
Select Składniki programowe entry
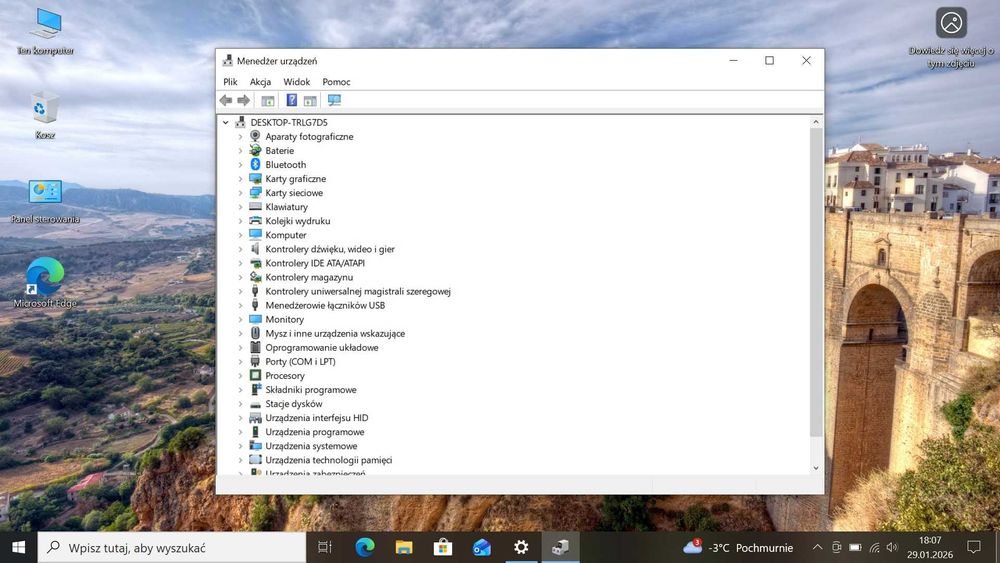tap(311, 390)
